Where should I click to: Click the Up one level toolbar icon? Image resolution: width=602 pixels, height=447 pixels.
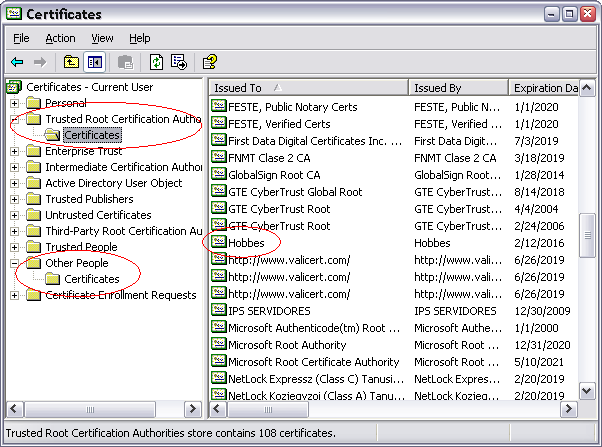tap(71, 62)
